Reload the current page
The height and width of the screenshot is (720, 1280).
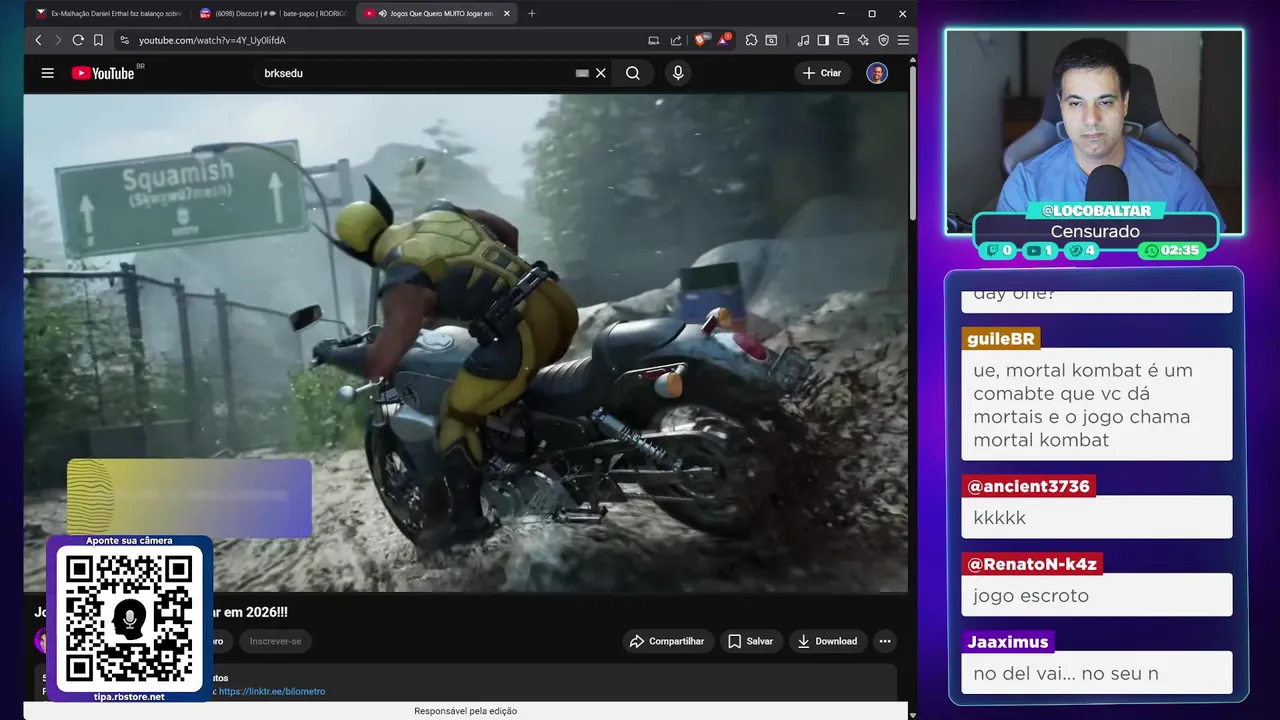[x=78, y=40]
